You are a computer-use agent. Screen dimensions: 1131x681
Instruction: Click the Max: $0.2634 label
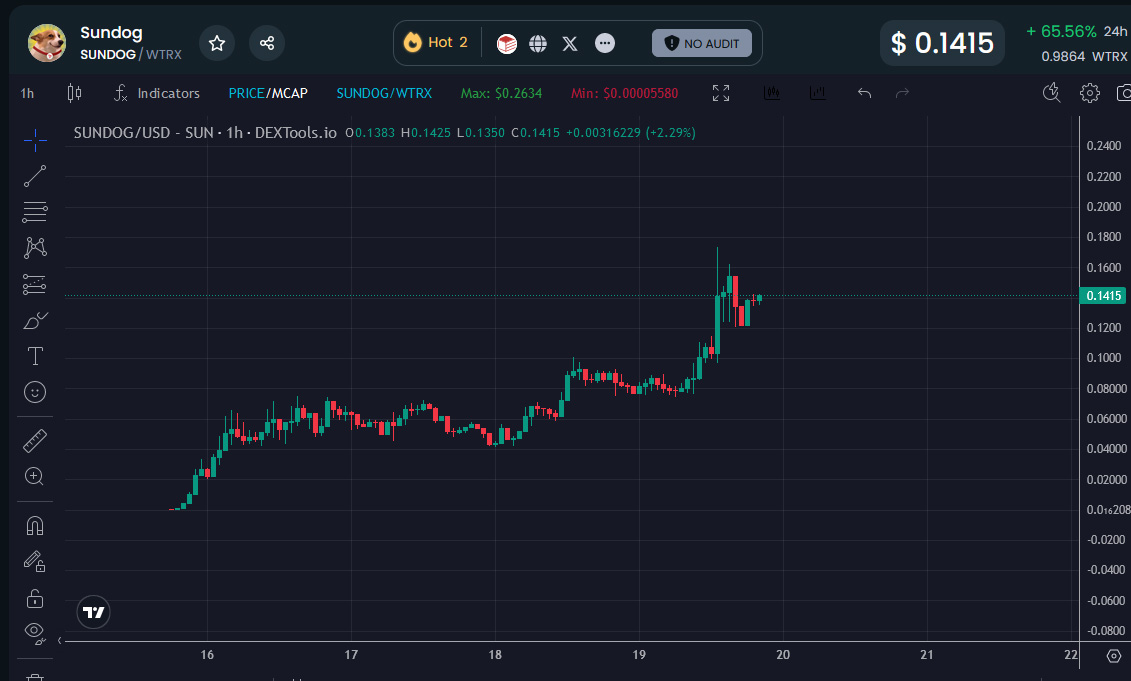tap(501, 93)
